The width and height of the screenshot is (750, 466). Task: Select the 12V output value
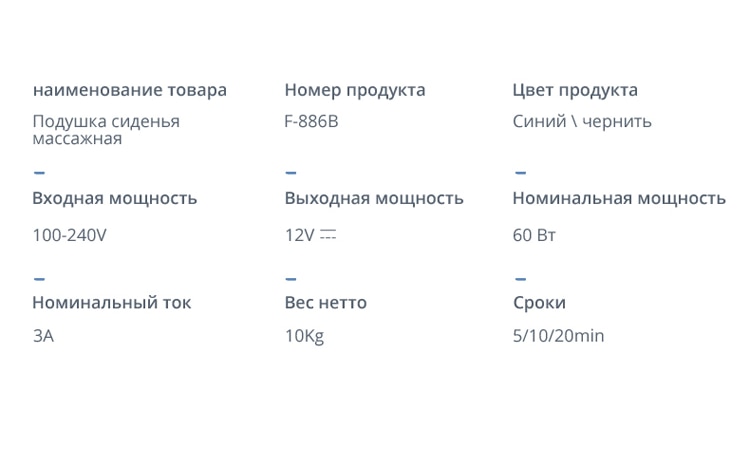pyautogui.click(x=300, y=236)
